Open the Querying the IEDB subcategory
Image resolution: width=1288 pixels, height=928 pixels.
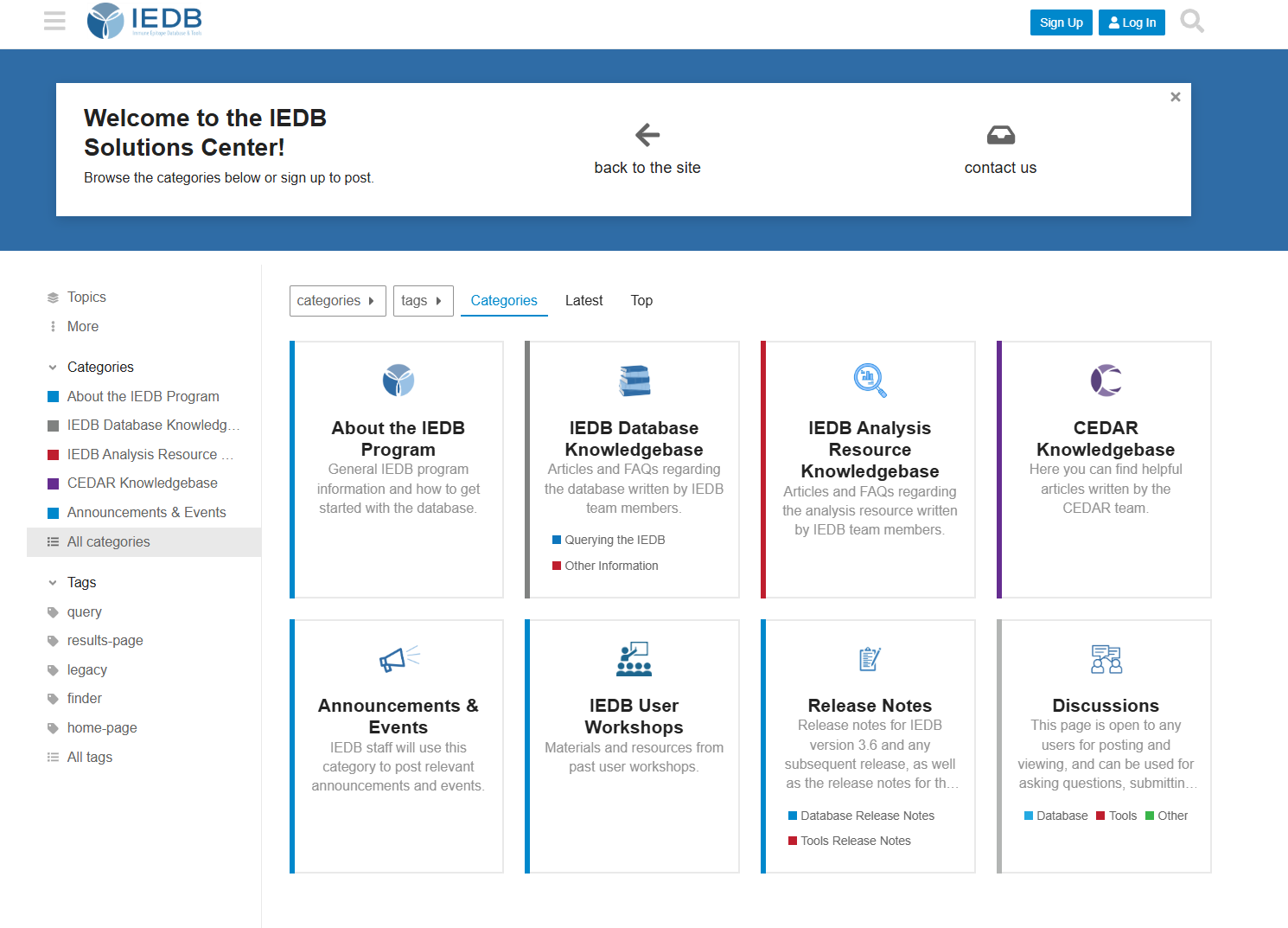click(615, 541)
